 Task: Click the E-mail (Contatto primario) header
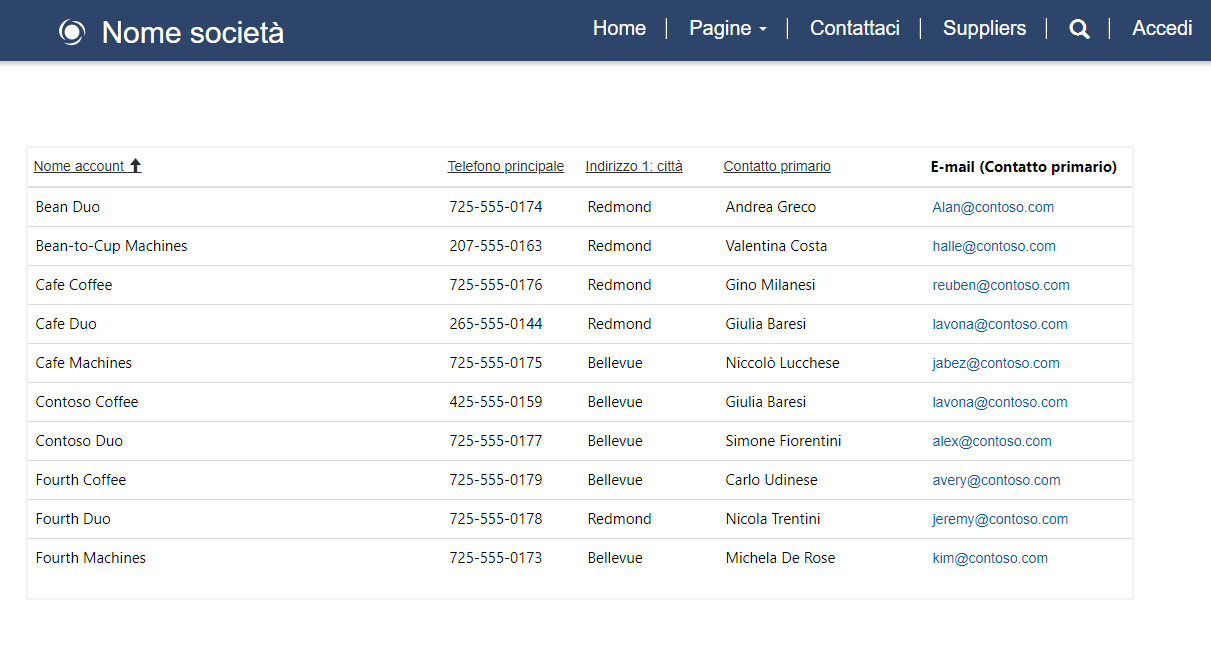[1024, 167]
